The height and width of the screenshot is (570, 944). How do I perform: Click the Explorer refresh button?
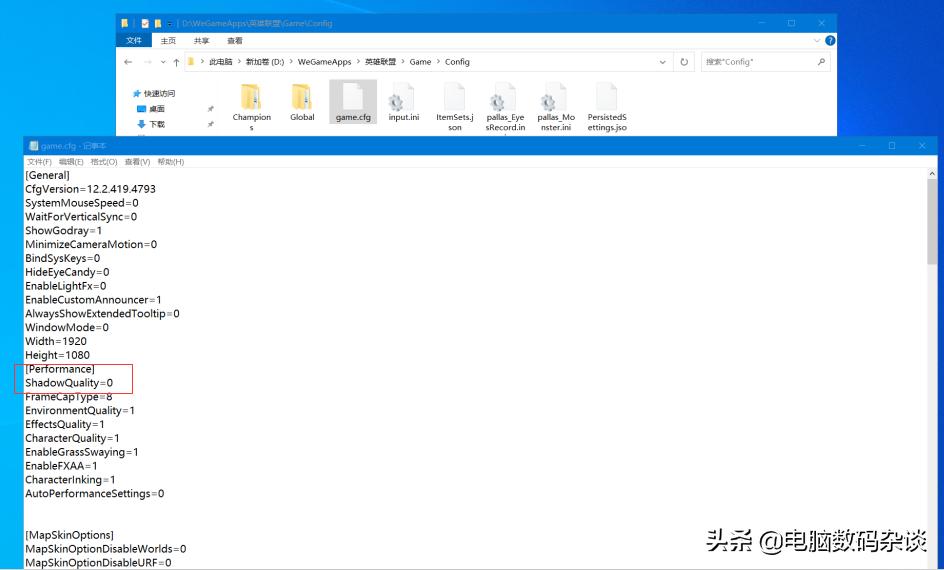[x=684, y=62]
